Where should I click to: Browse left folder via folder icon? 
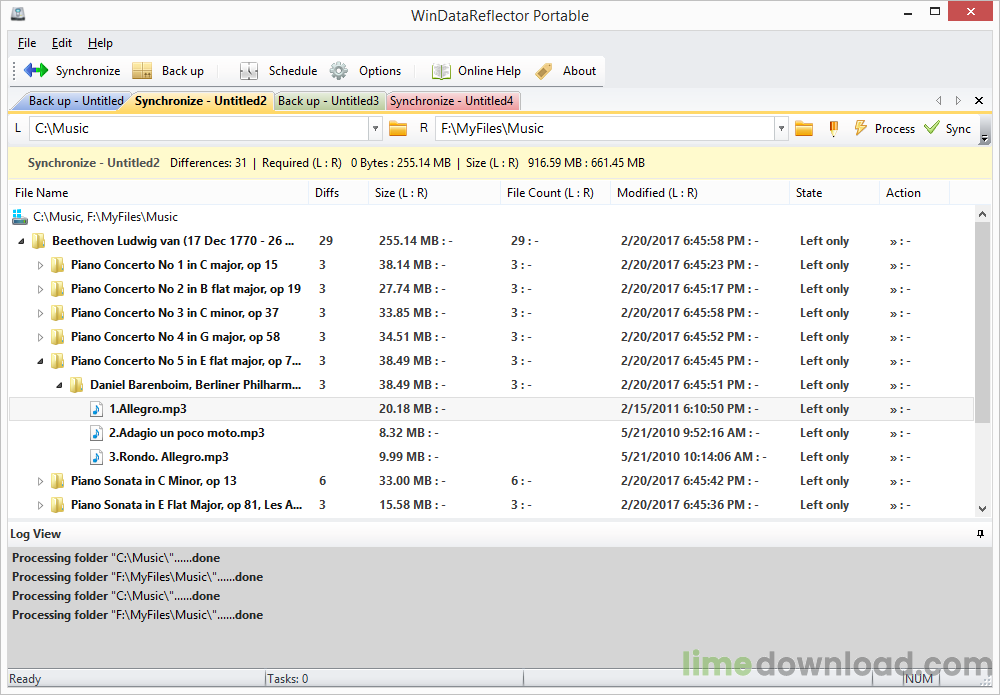[x=398, y=129]
